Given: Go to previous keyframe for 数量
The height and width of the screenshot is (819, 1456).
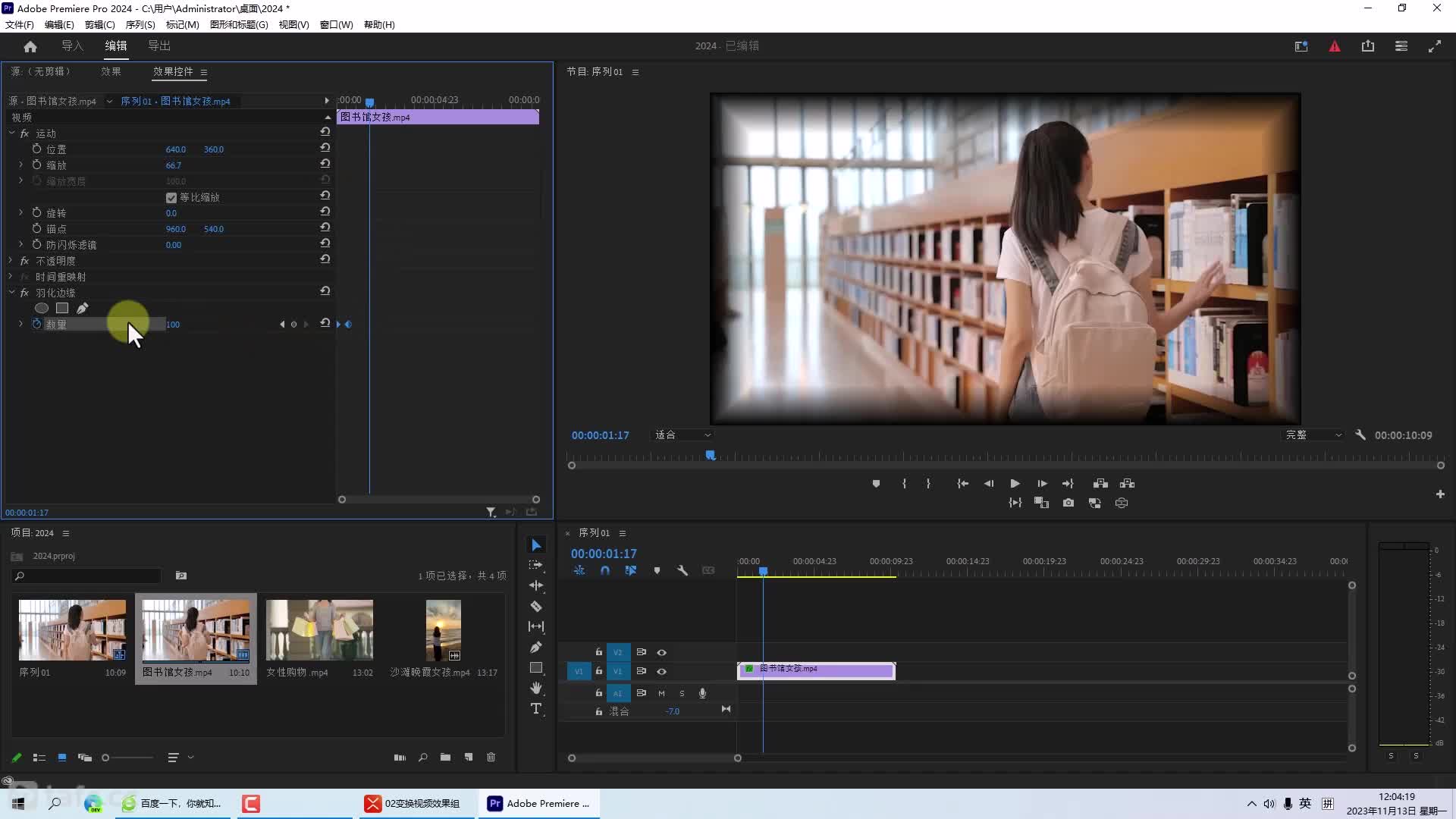Looking at the screenshot, I should pos(282,325).
